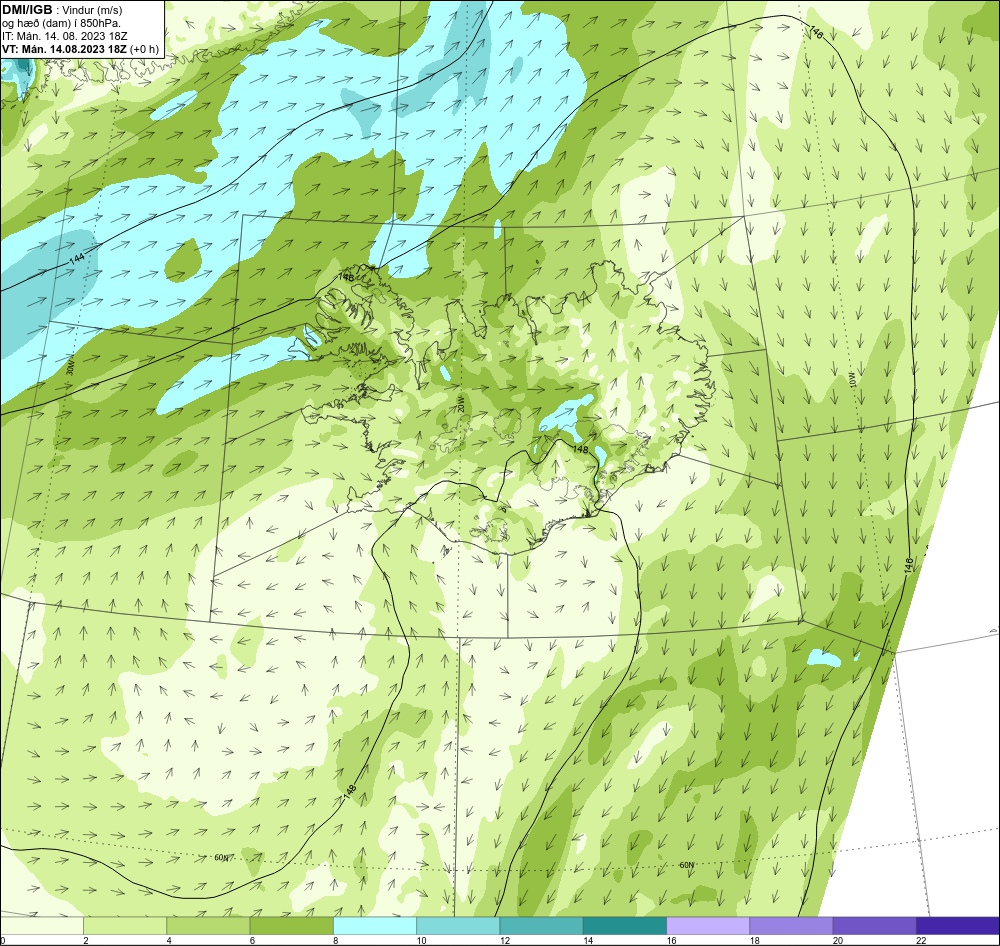Click the '20W' longitude label over Iceland
The image size is (1000, 946).
(461, 404)
